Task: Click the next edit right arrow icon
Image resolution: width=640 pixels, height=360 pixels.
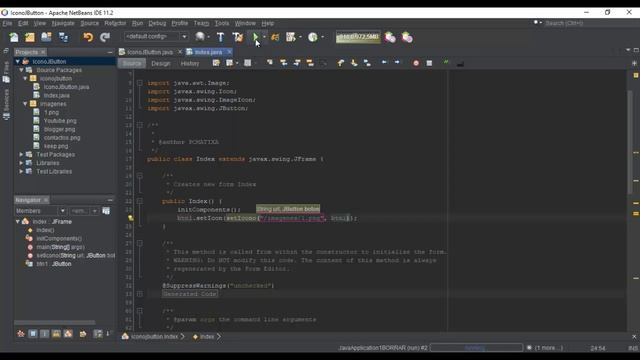Action: [x=397, y=62]
